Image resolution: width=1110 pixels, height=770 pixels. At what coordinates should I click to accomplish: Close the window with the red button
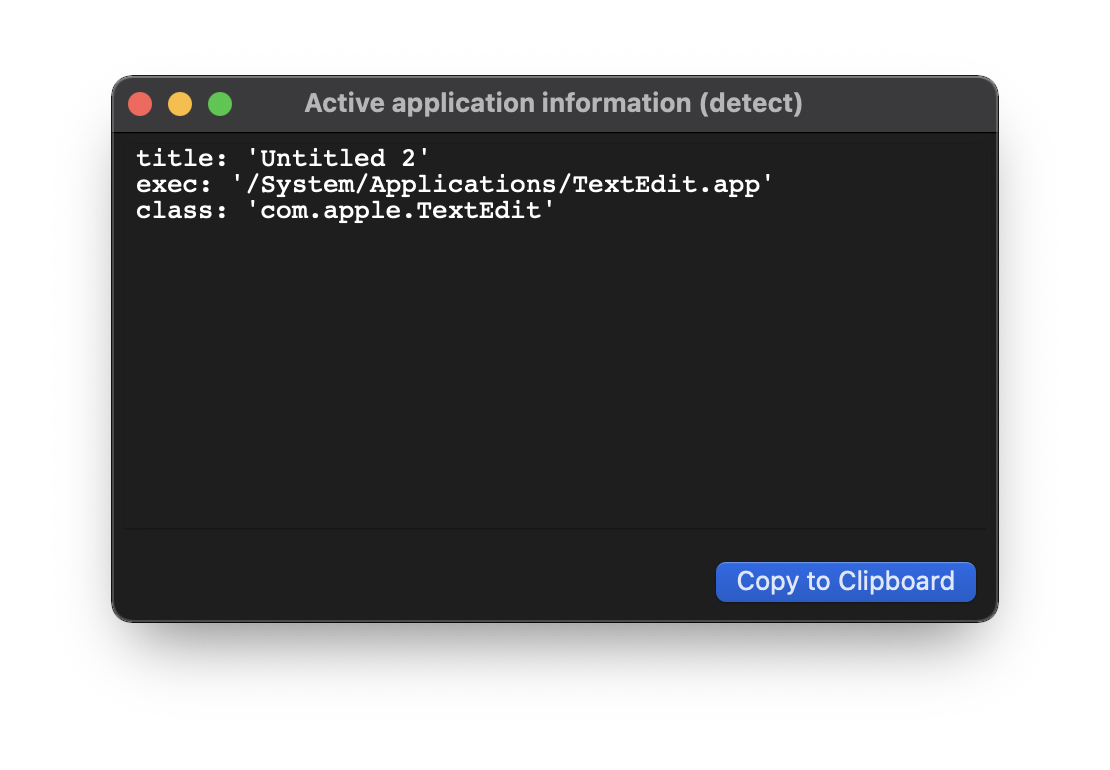[x=140, y=104]
